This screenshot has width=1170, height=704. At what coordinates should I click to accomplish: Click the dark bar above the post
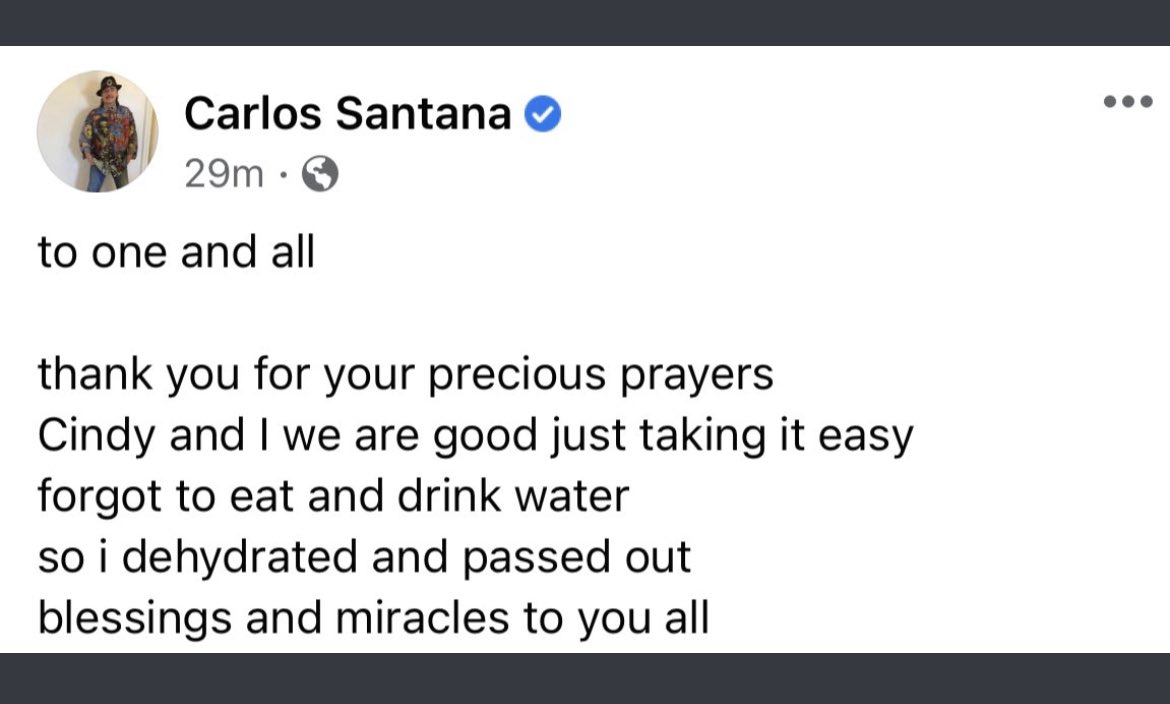(x=585, y=22)
